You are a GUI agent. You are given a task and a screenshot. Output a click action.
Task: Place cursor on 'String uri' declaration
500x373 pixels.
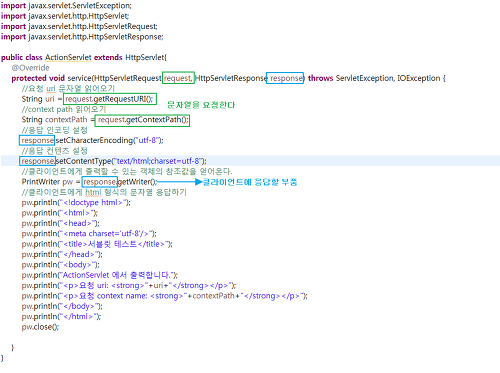(38, 99)
